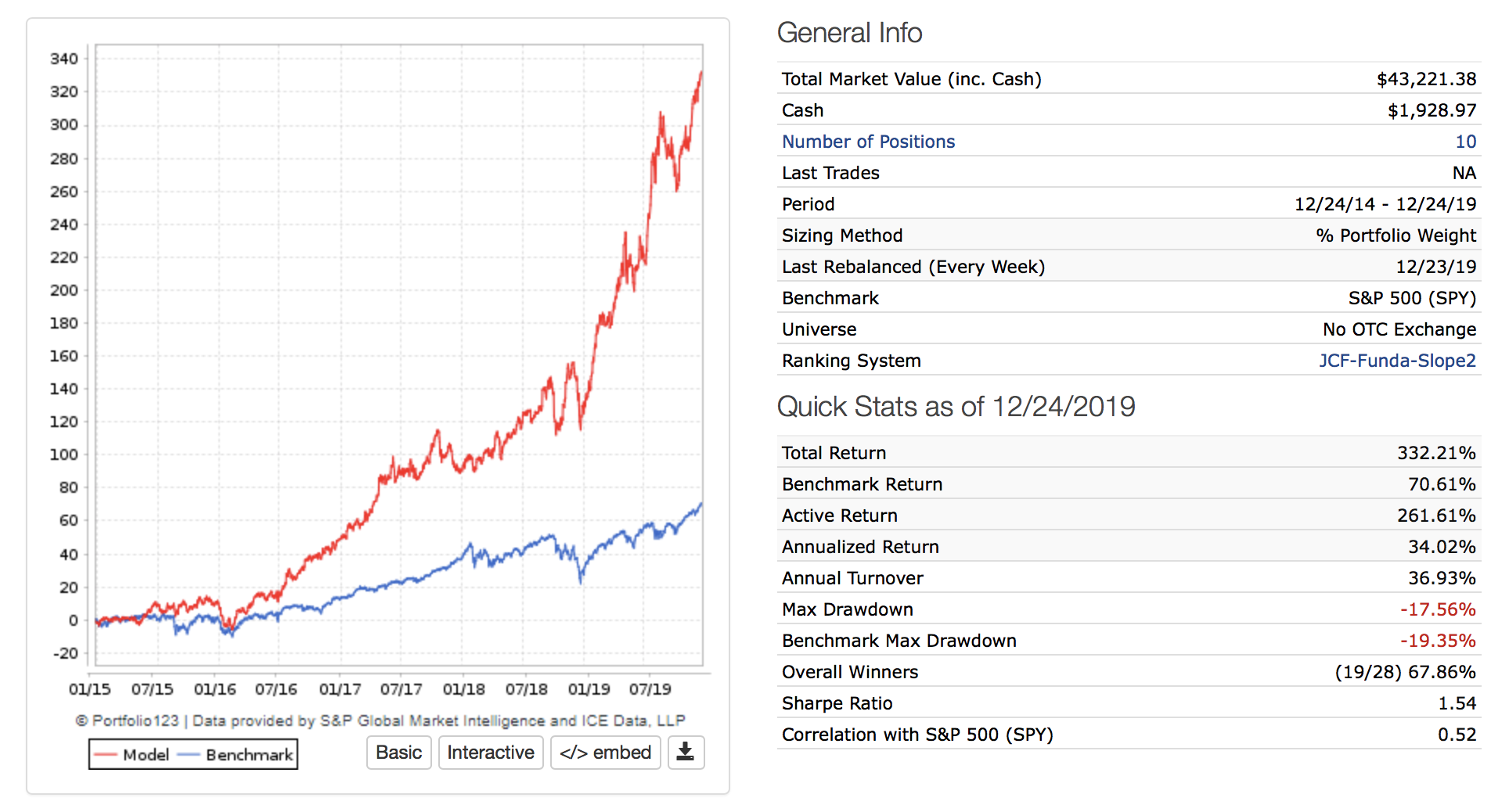Click the download chart icon
The width and height of the screenshot is (1509, 812).
(686, 752)
